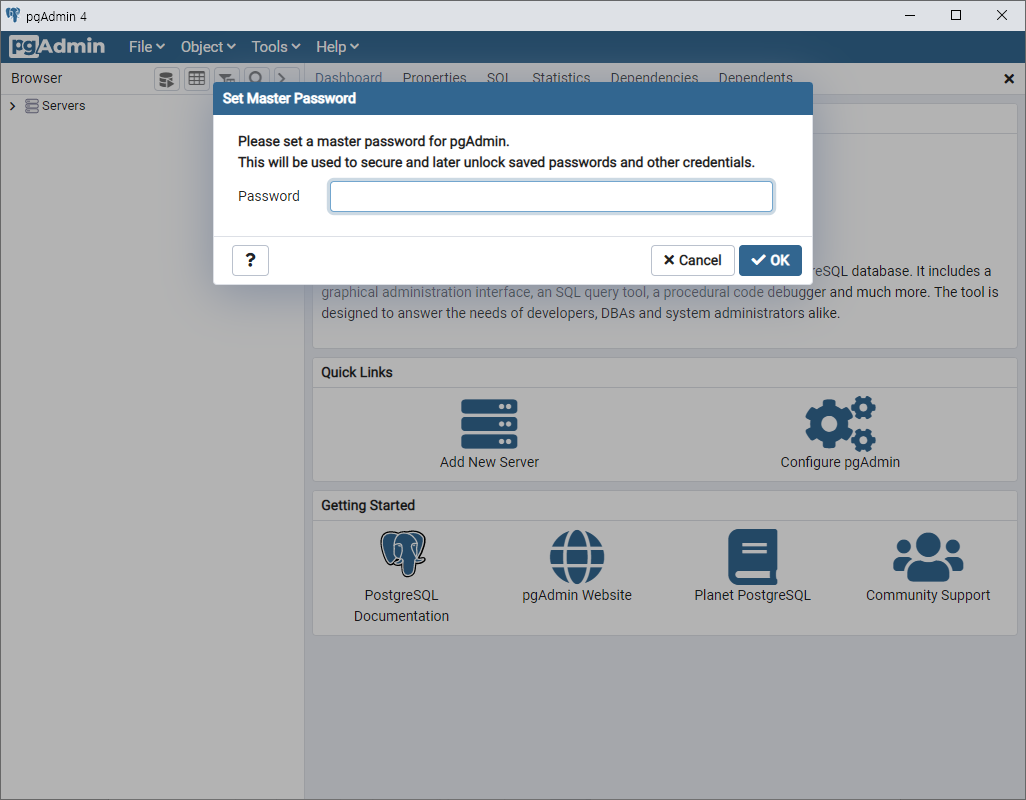Viewport: 1026px width, 800px height.
Task: Open the Object menu
Action: click(208, 46)
